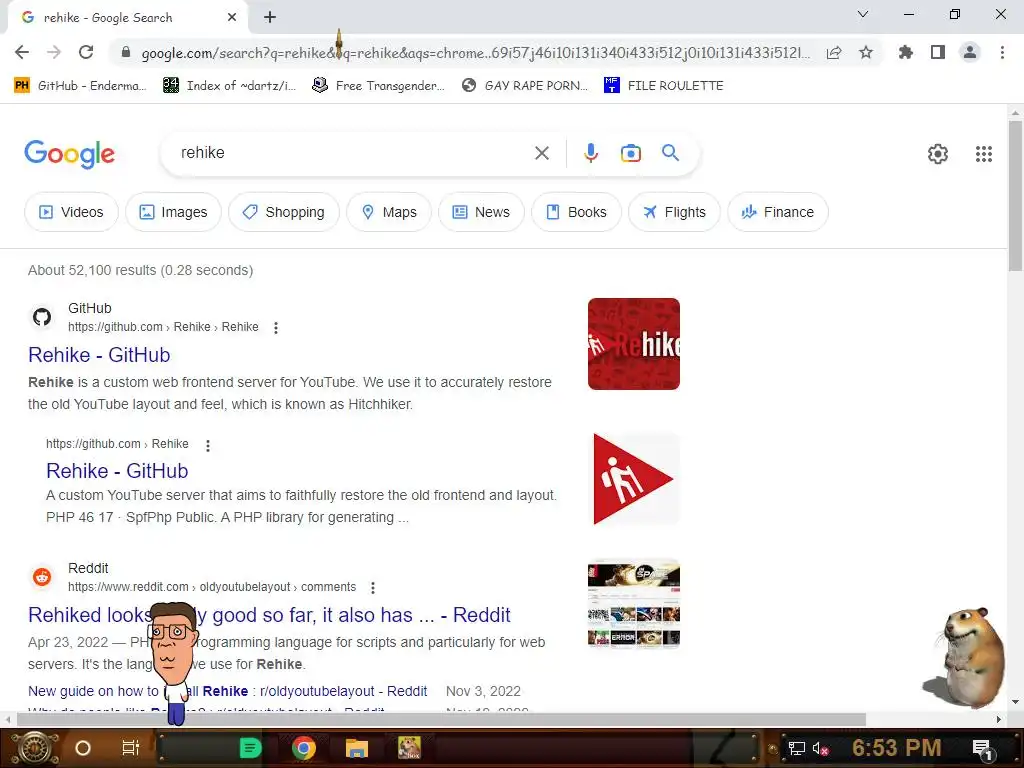The width and height of the screenshot is (1024, 768).
Task: Open File Explorer from the taskbar
Action: tap(357, 748)
